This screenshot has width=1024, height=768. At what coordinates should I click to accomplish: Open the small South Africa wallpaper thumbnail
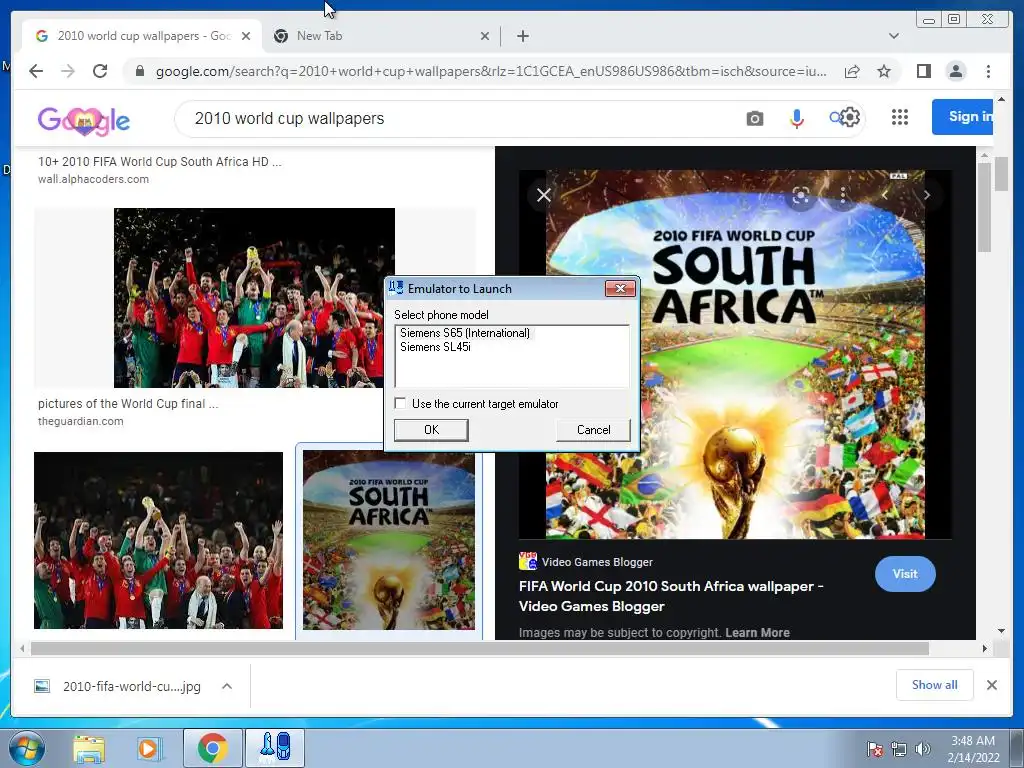(389, 540)
